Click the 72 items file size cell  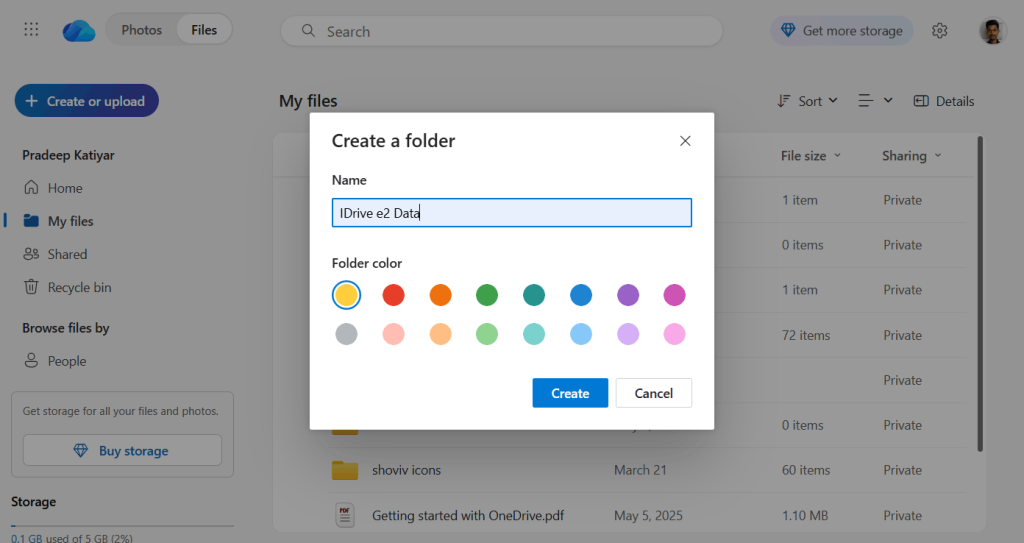point(806,335)
